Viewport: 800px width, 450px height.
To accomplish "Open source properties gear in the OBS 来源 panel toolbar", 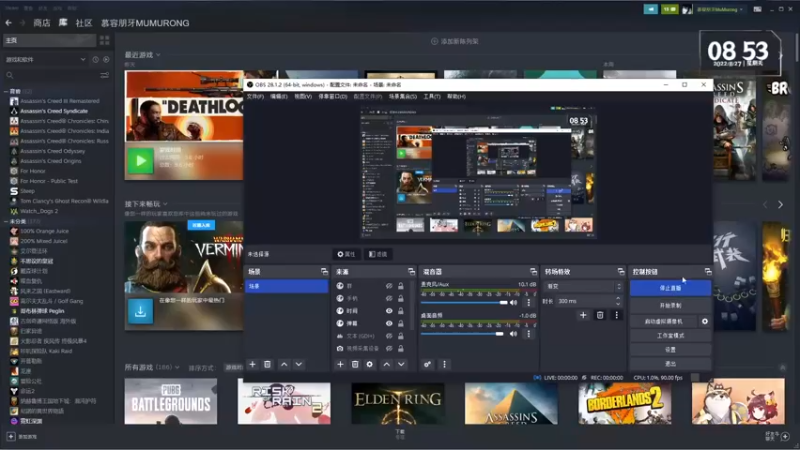I will [x=370, y=364].
